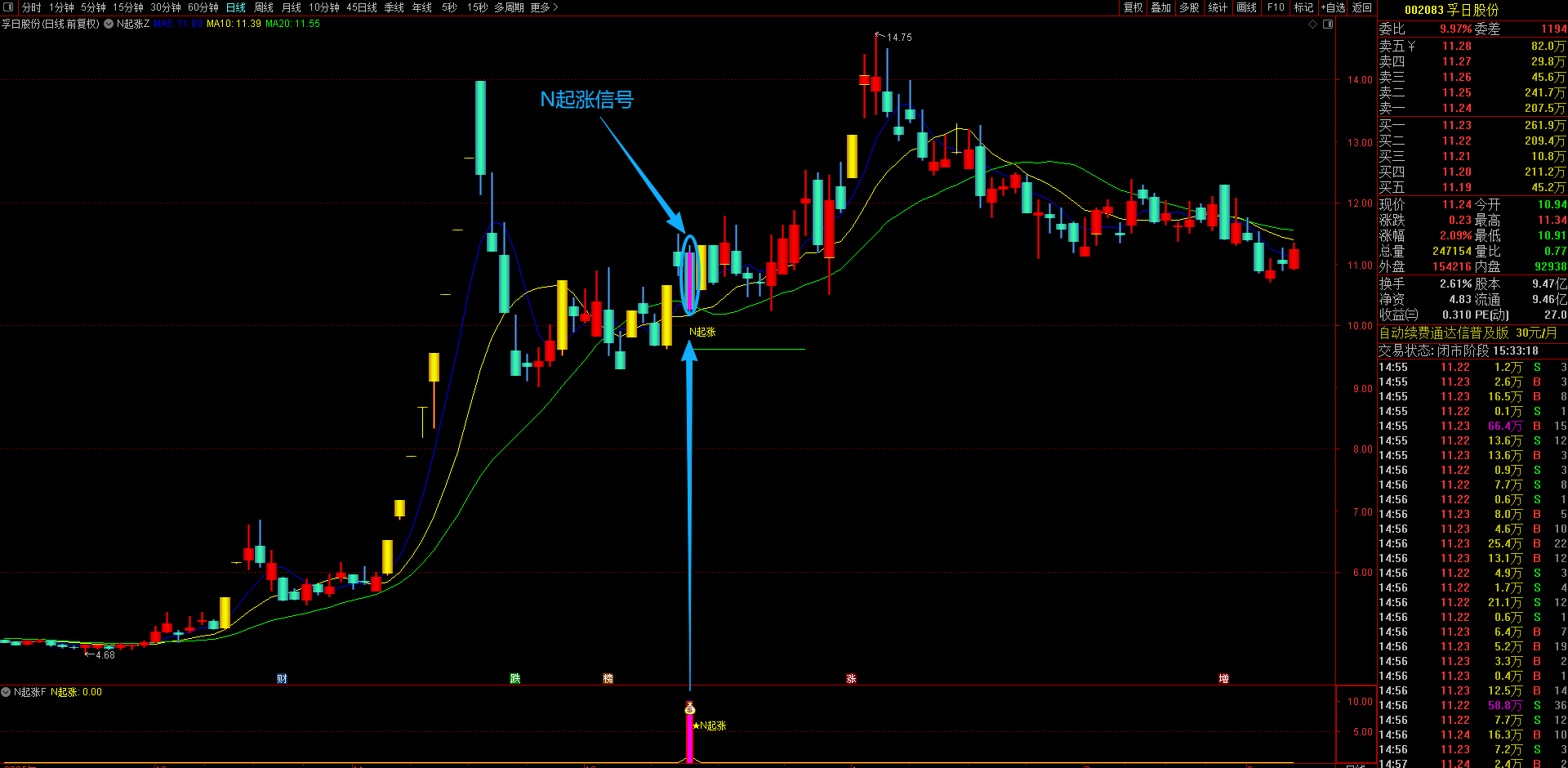Image resolution: width=1568 pixels, height=768 pixels.
Task: Select the 1分钟 period
Action: point(61,7)
